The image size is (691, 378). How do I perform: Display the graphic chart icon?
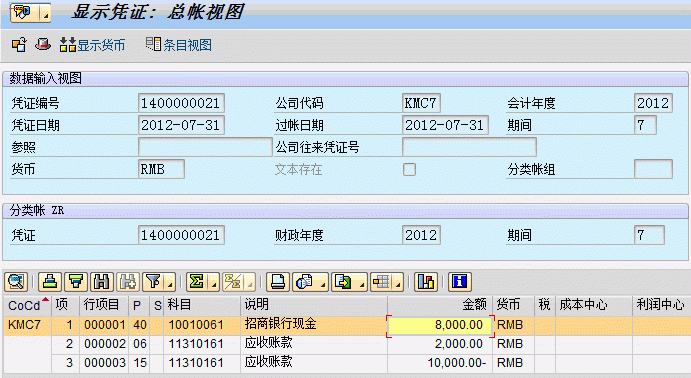pos(426,282)
